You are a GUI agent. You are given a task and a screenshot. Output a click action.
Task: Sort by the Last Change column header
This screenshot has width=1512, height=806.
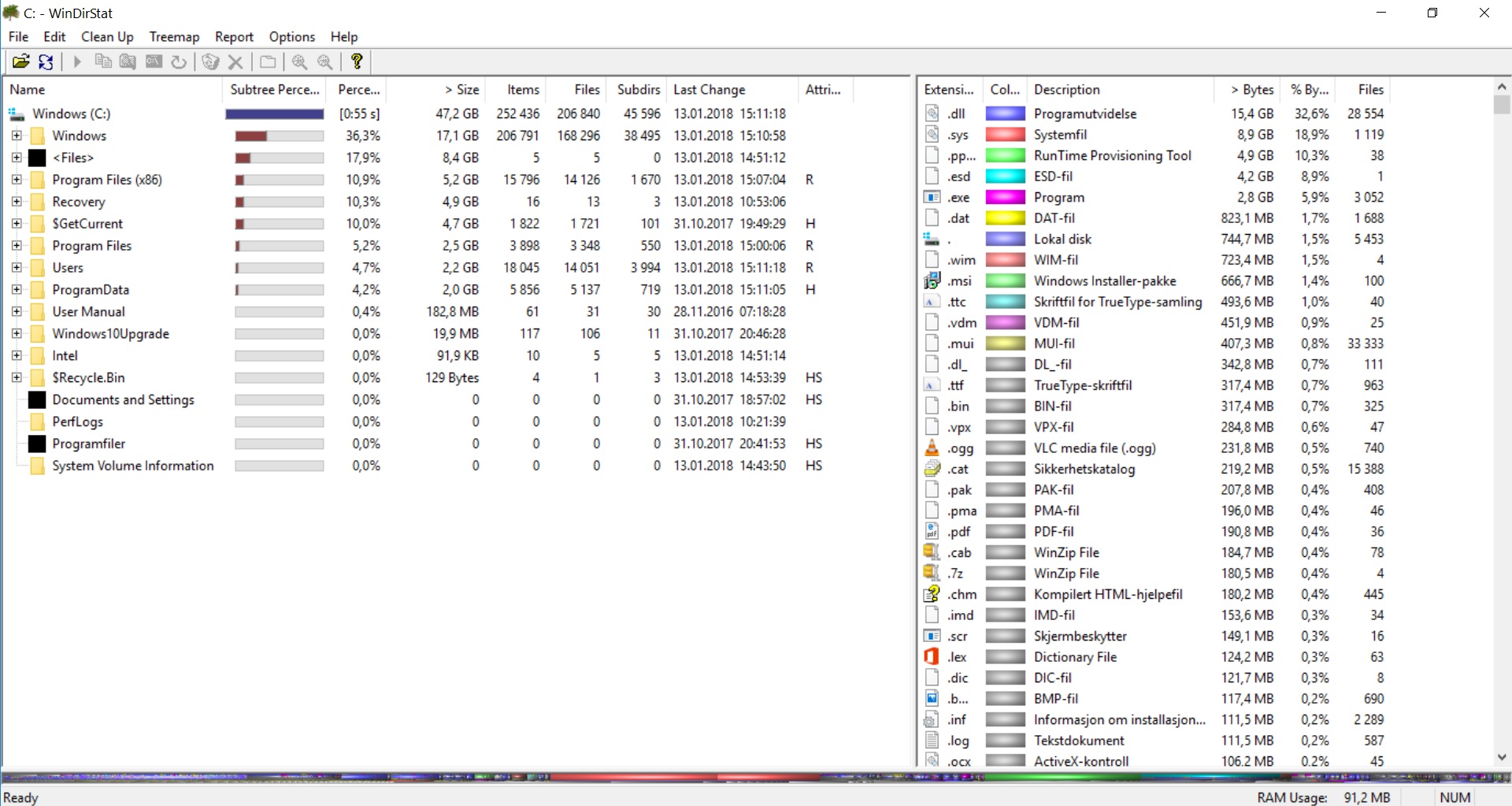[x=732, y=89]
